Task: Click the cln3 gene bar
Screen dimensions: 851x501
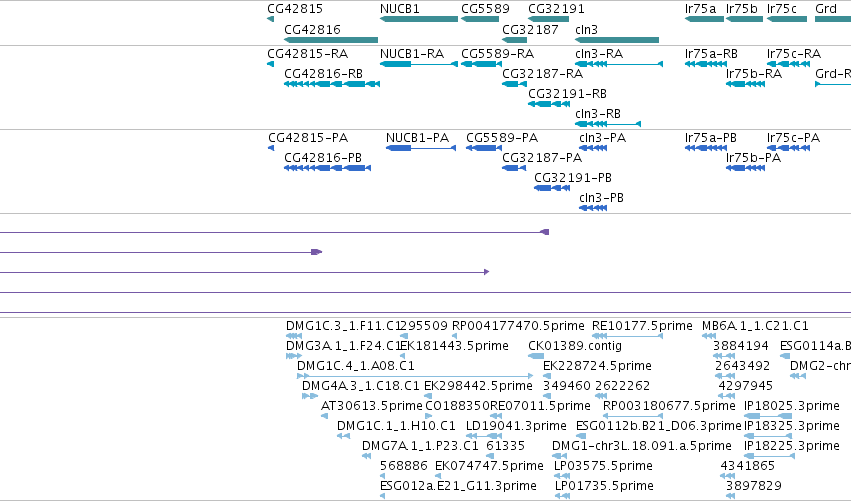Action: coord(617,40)
